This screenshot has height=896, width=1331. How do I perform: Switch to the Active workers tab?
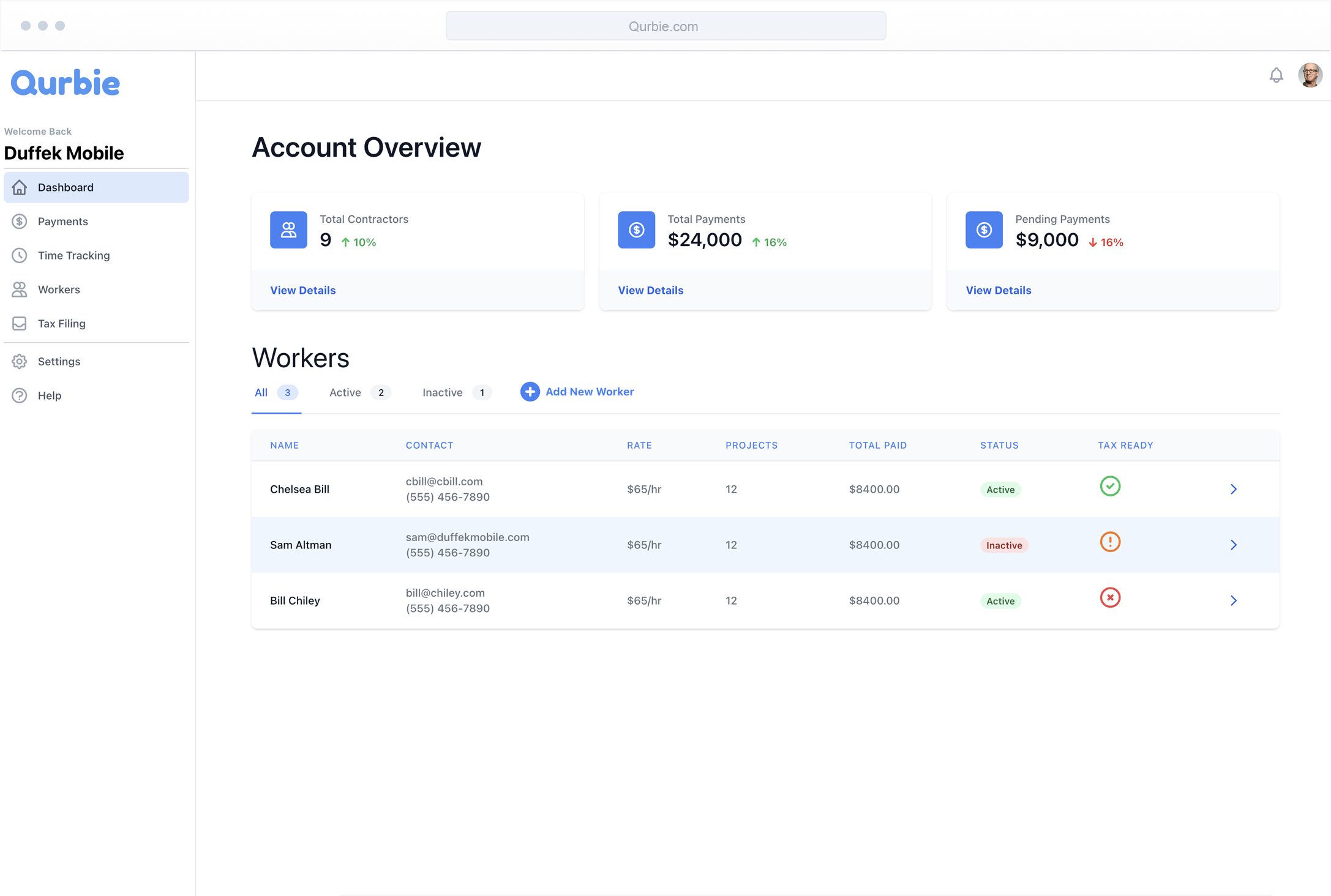[x=360, y=392]
